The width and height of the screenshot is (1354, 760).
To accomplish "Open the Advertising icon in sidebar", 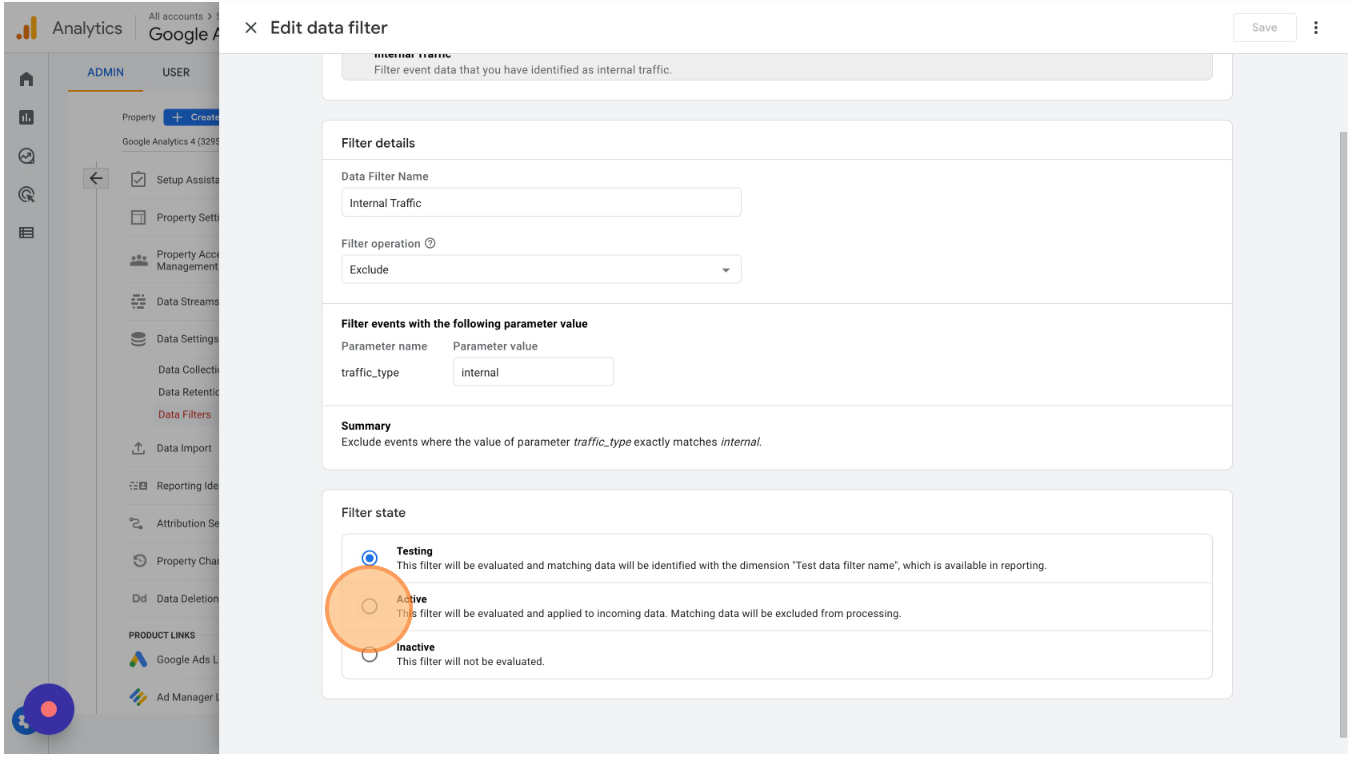I will (27, 195).
